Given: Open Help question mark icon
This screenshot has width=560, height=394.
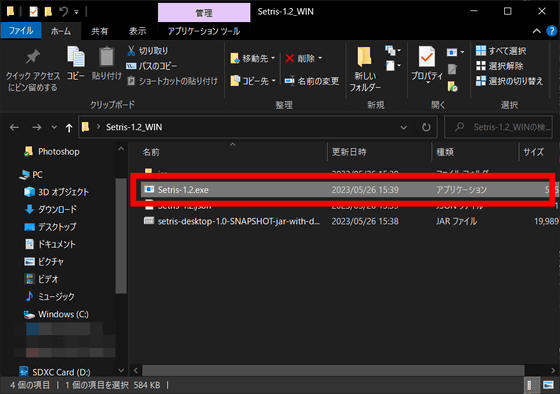Looking at the screenshot, I should pos(552,31).
